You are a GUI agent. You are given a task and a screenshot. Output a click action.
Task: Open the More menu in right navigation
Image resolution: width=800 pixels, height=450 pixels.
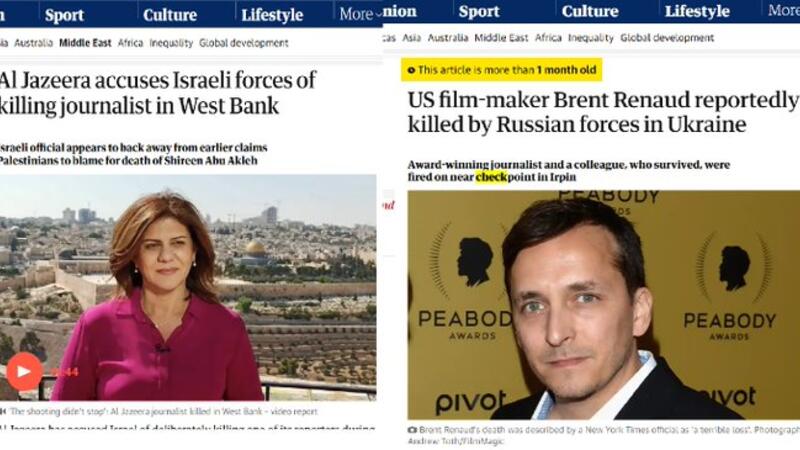pyautogui.click(x=784, y=10)
